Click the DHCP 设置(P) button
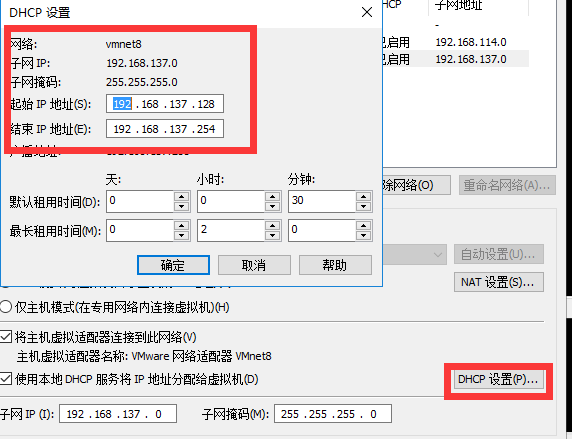This screenshot has height=439, width=572. (498, 380)
